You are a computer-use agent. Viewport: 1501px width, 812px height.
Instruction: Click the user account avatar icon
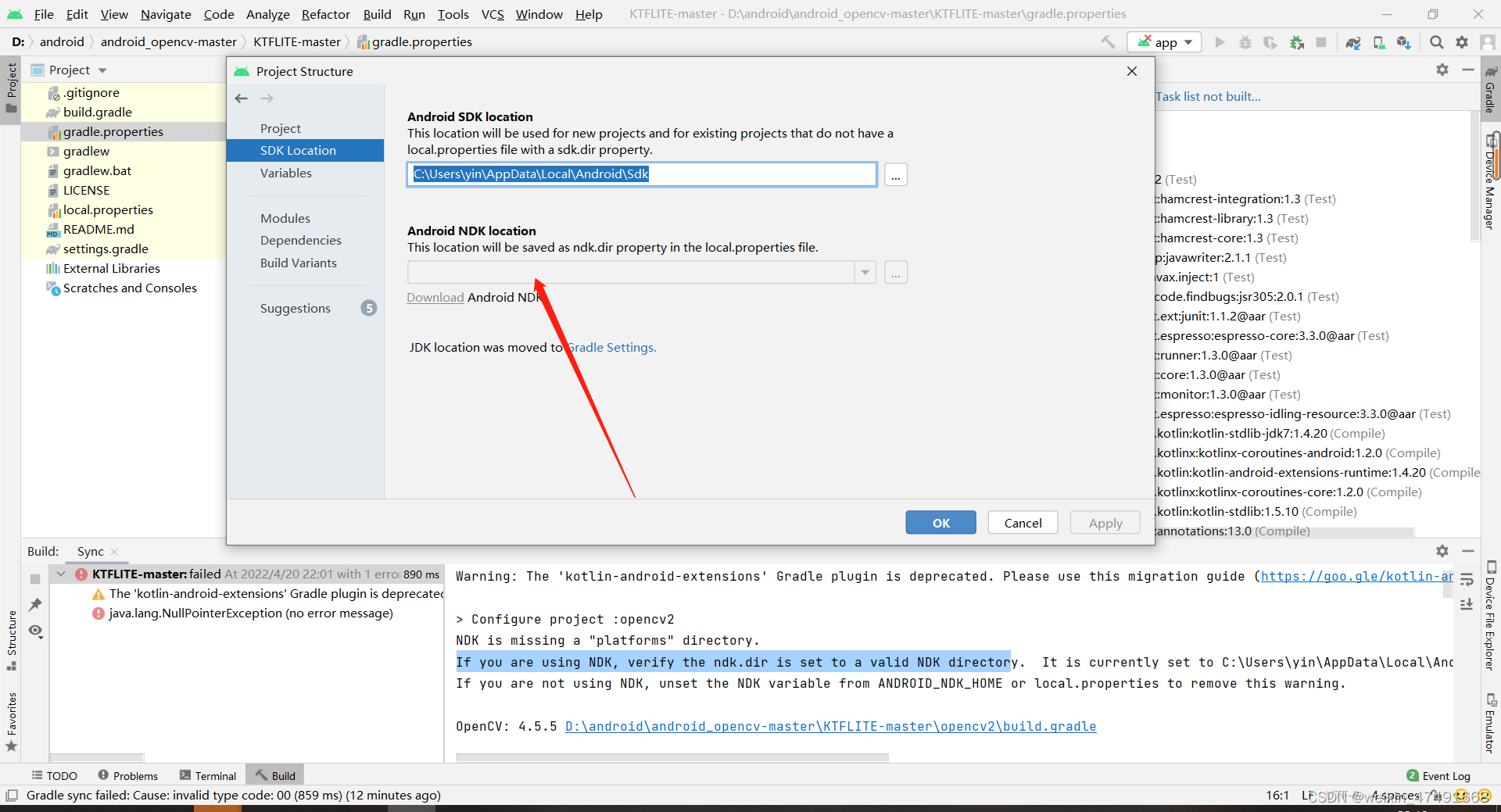point(1487,42)
